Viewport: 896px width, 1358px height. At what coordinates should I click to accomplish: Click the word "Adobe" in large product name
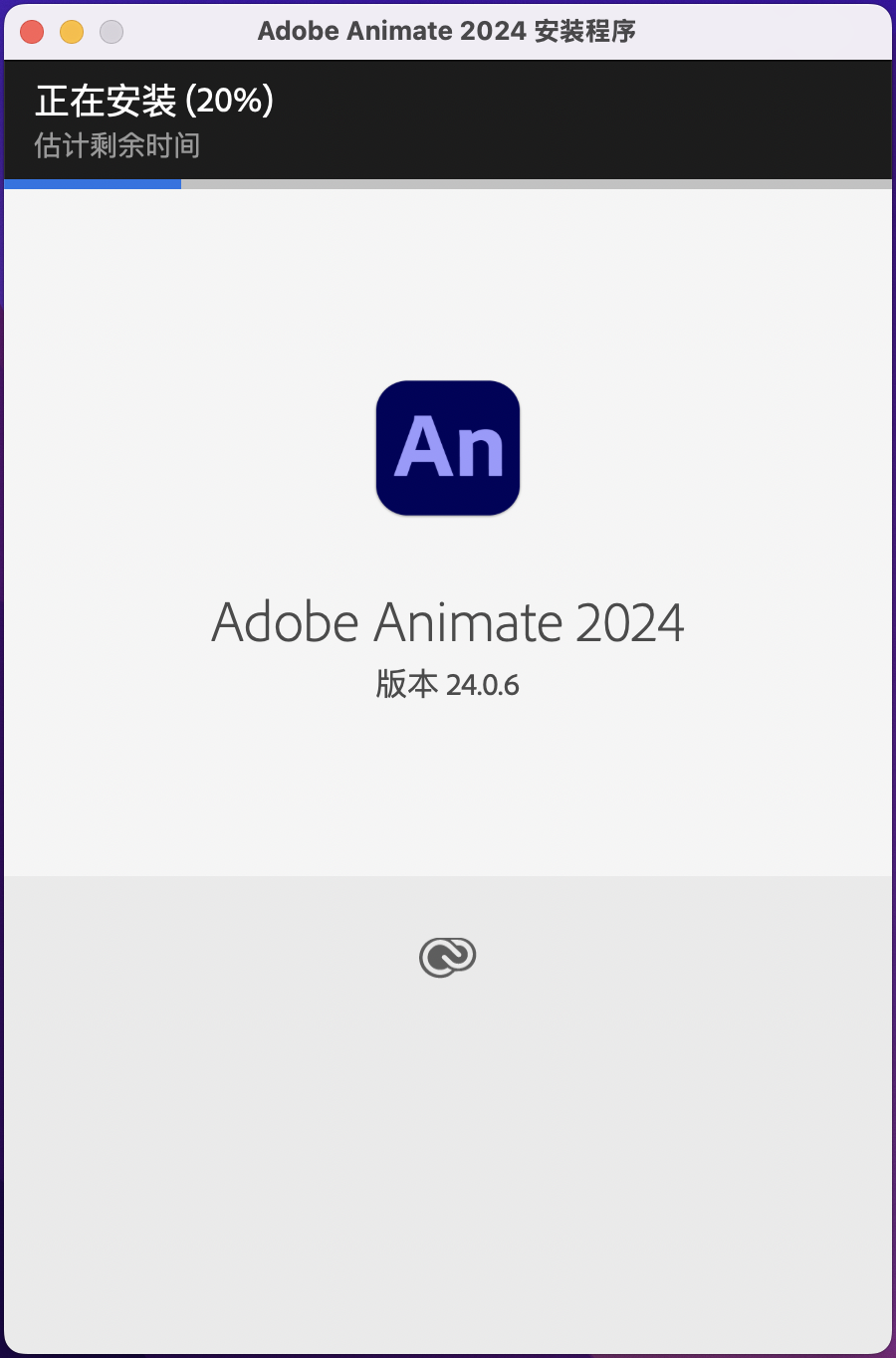(x=286, y=622)
